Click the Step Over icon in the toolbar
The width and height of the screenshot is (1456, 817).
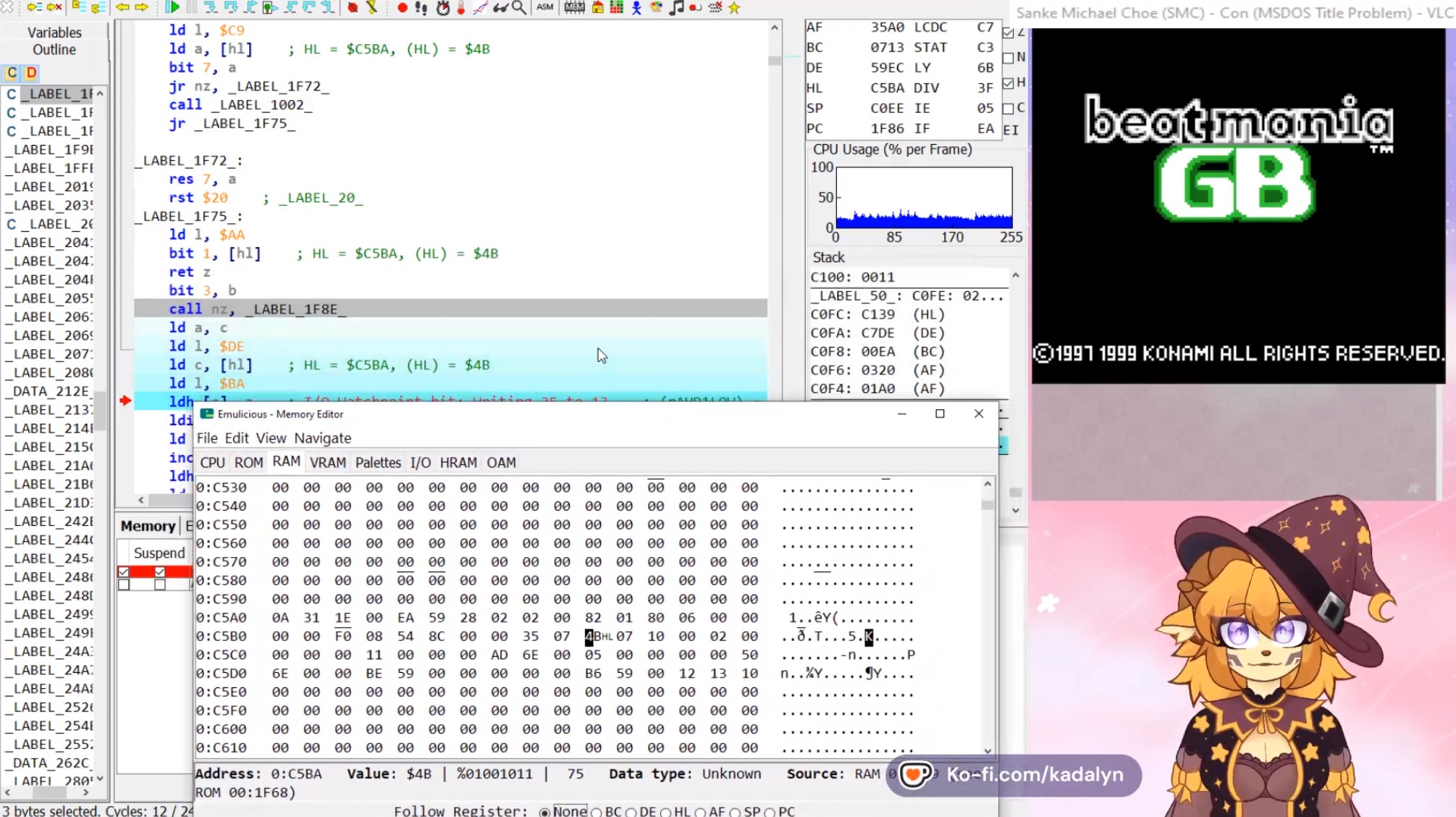tap(230, 7)
